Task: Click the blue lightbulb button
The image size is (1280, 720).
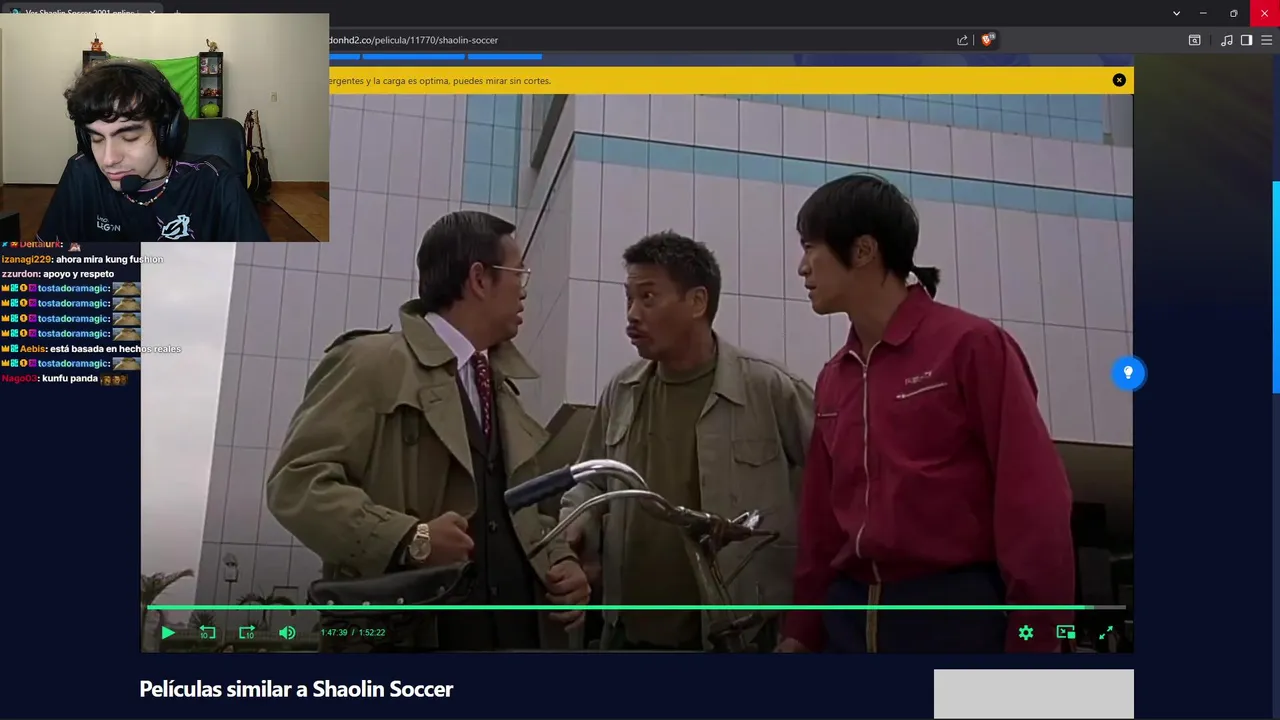Action: coord(1128,373)
